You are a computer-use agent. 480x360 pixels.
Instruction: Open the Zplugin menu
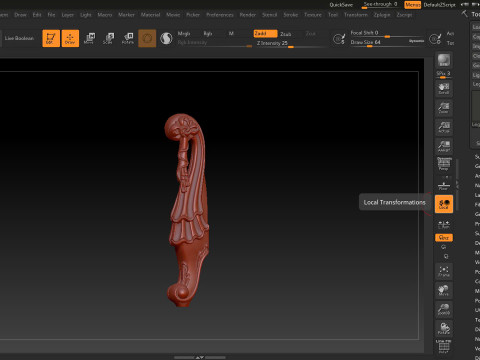point(382,15)
